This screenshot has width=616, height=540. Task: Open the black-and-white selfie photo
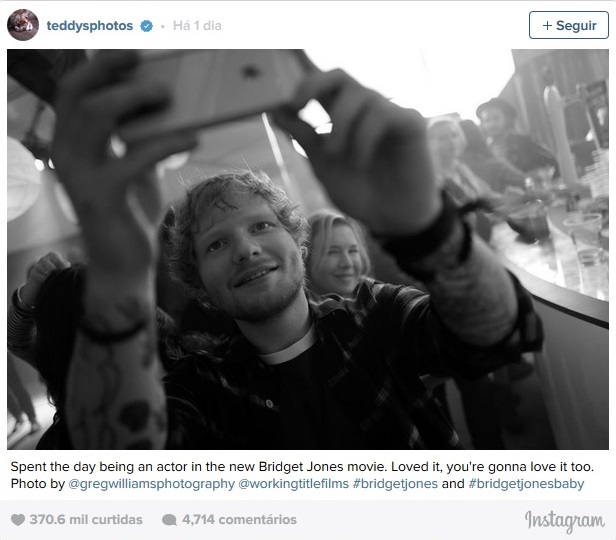click(x=308, y=249)
